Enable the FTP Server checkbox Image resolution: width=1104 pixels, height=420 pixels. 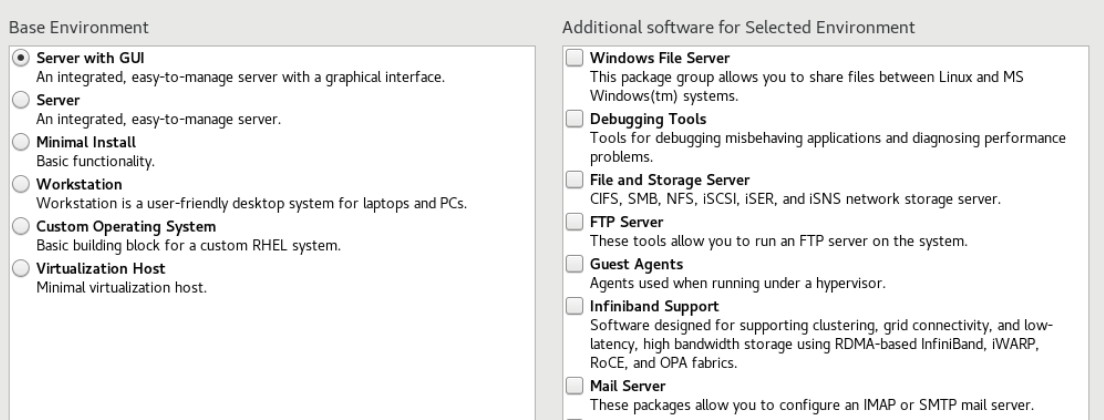[x=574, y=222]
